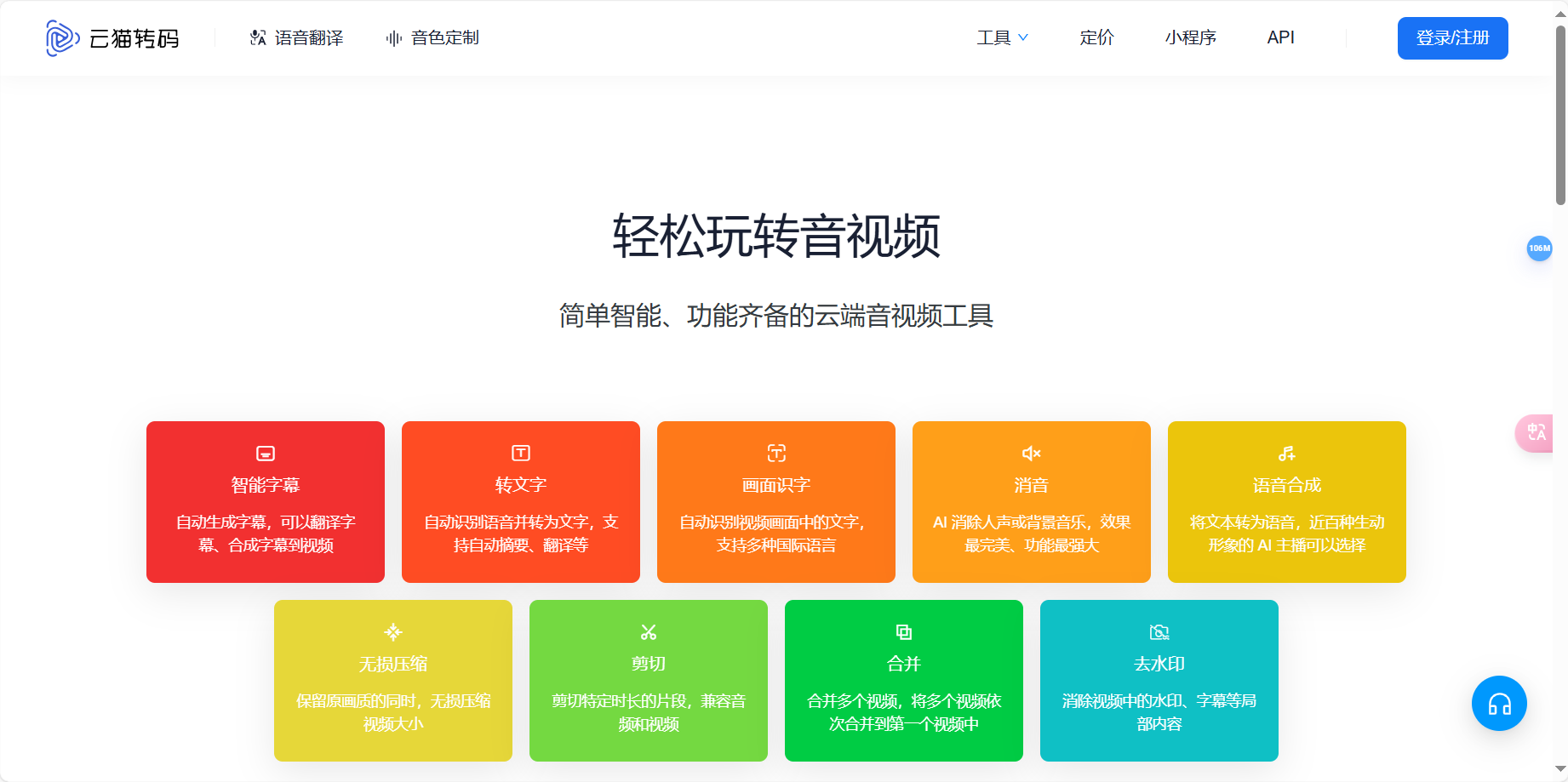
Task: Click the 106M badge on the right edge
Action: pyautogui.click(x=1539, y=248)
